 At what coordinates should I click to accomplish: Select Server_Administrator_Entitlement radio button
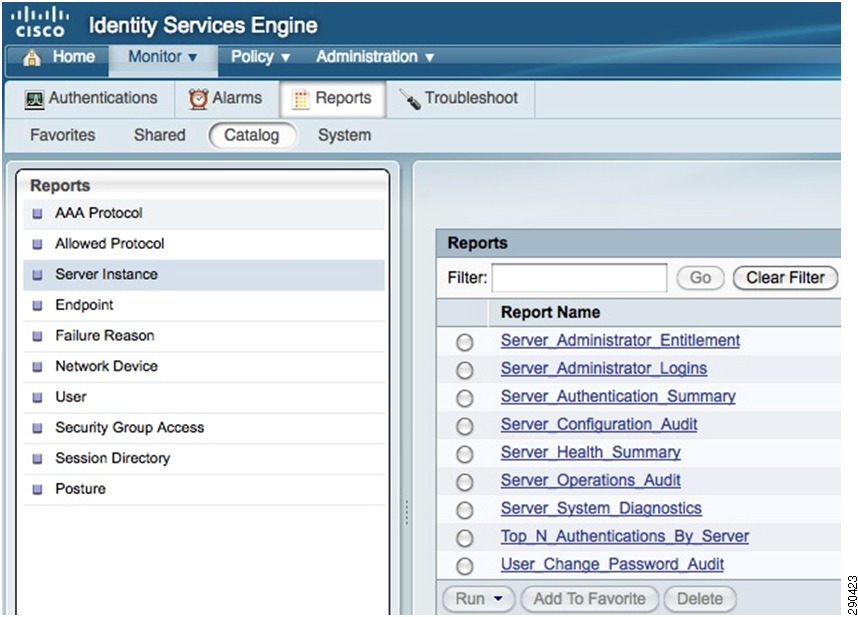[465, 342]
